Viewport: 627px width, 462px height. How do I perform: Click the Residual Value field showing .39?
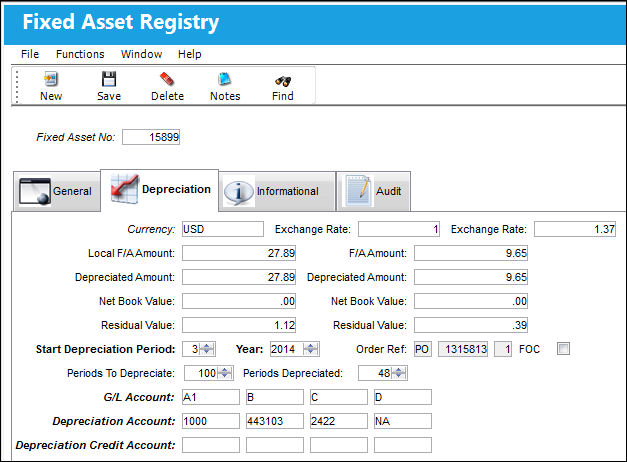click(471, 325)
